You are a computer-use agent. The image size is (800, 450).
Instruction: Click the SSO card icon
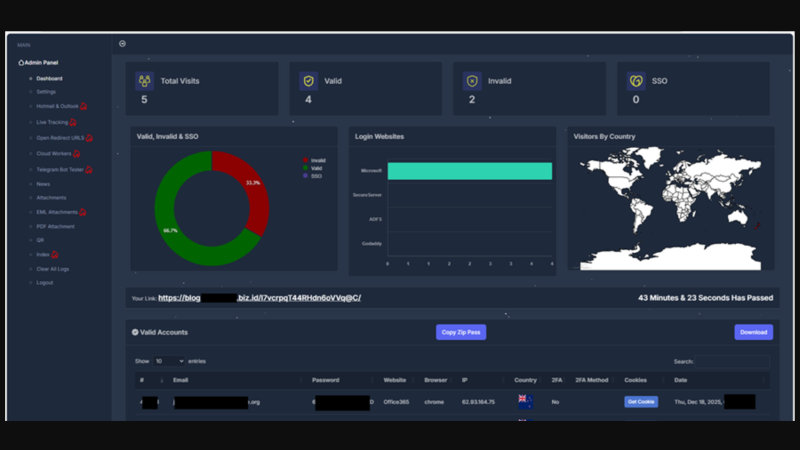tap(636, 81)
